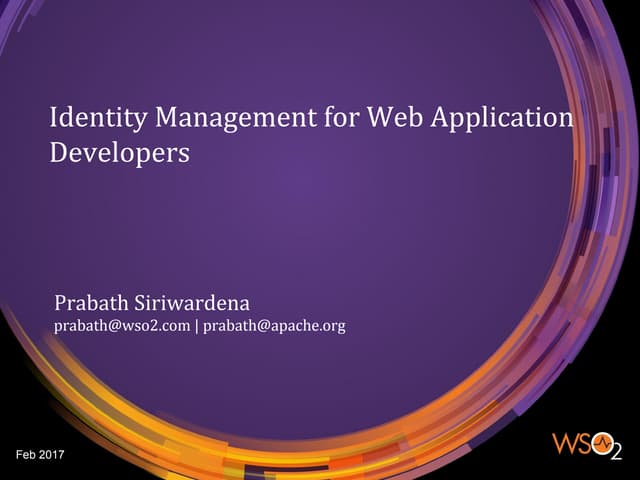The image size is (640, 480).
Task: Click the pipe separator between emails
Action: pyautogui.click(x=196, y=326)
